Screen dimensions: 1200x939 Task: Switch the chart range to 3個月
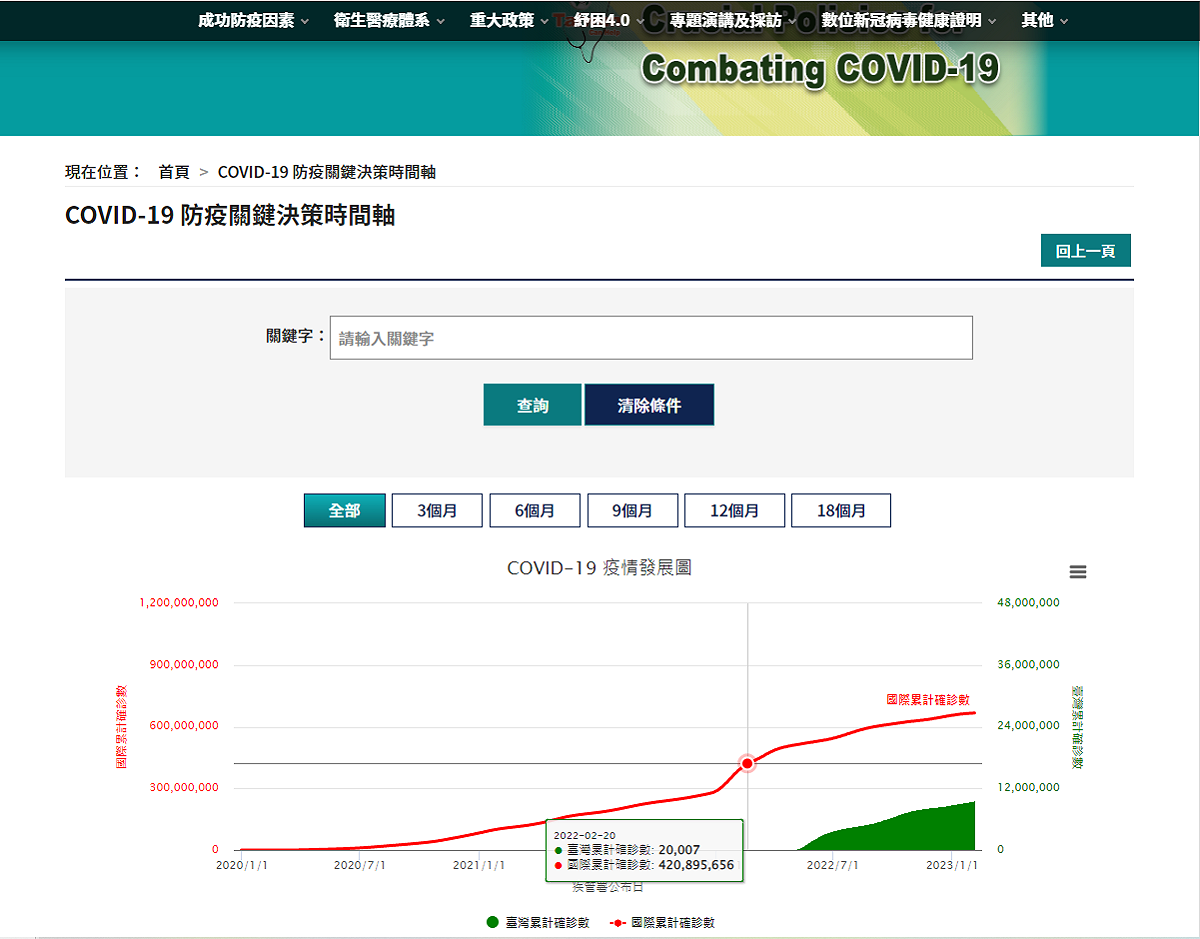[438, 510]
